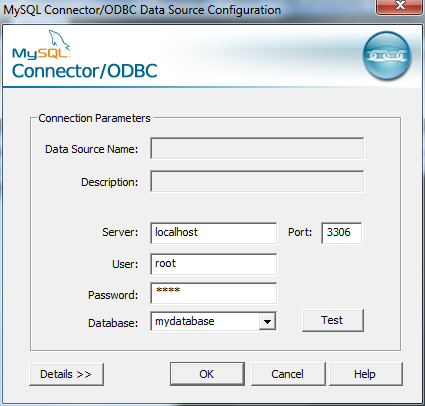The height and width of the screenshot is (406, 425).
Task: Confirm settings with the OK button
Action: click(207, 374)
